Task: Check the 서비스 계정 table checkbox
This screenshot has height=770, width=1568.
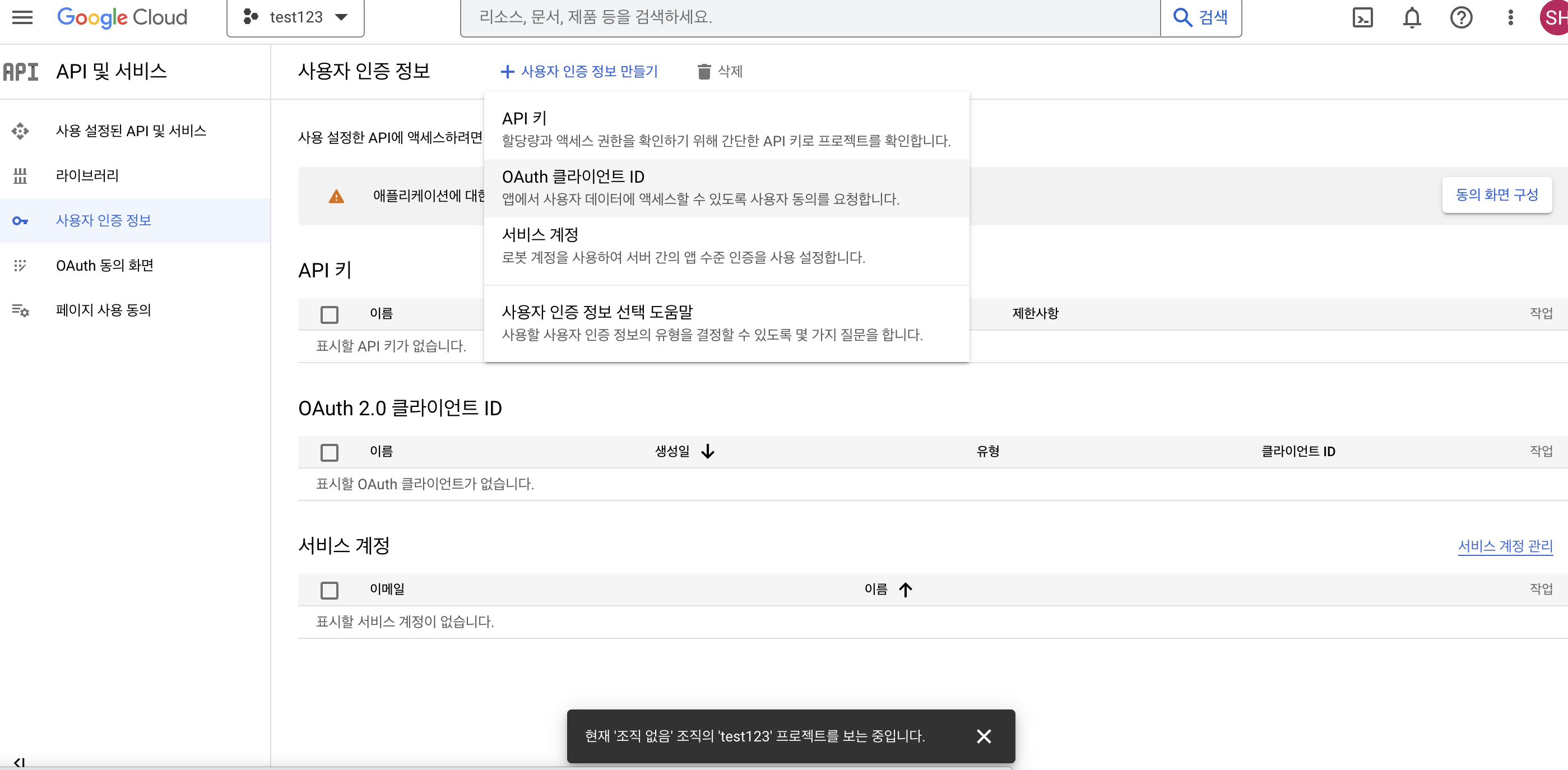Action: click(330, 590)
